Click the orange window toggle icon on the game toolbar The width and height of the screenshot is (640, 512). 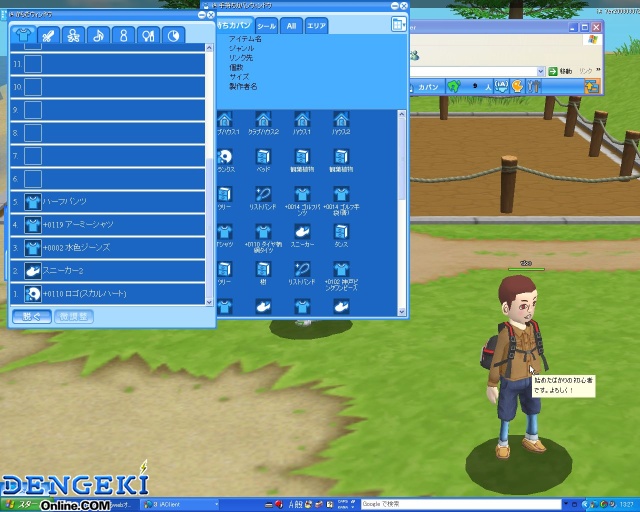pos(592,87)
